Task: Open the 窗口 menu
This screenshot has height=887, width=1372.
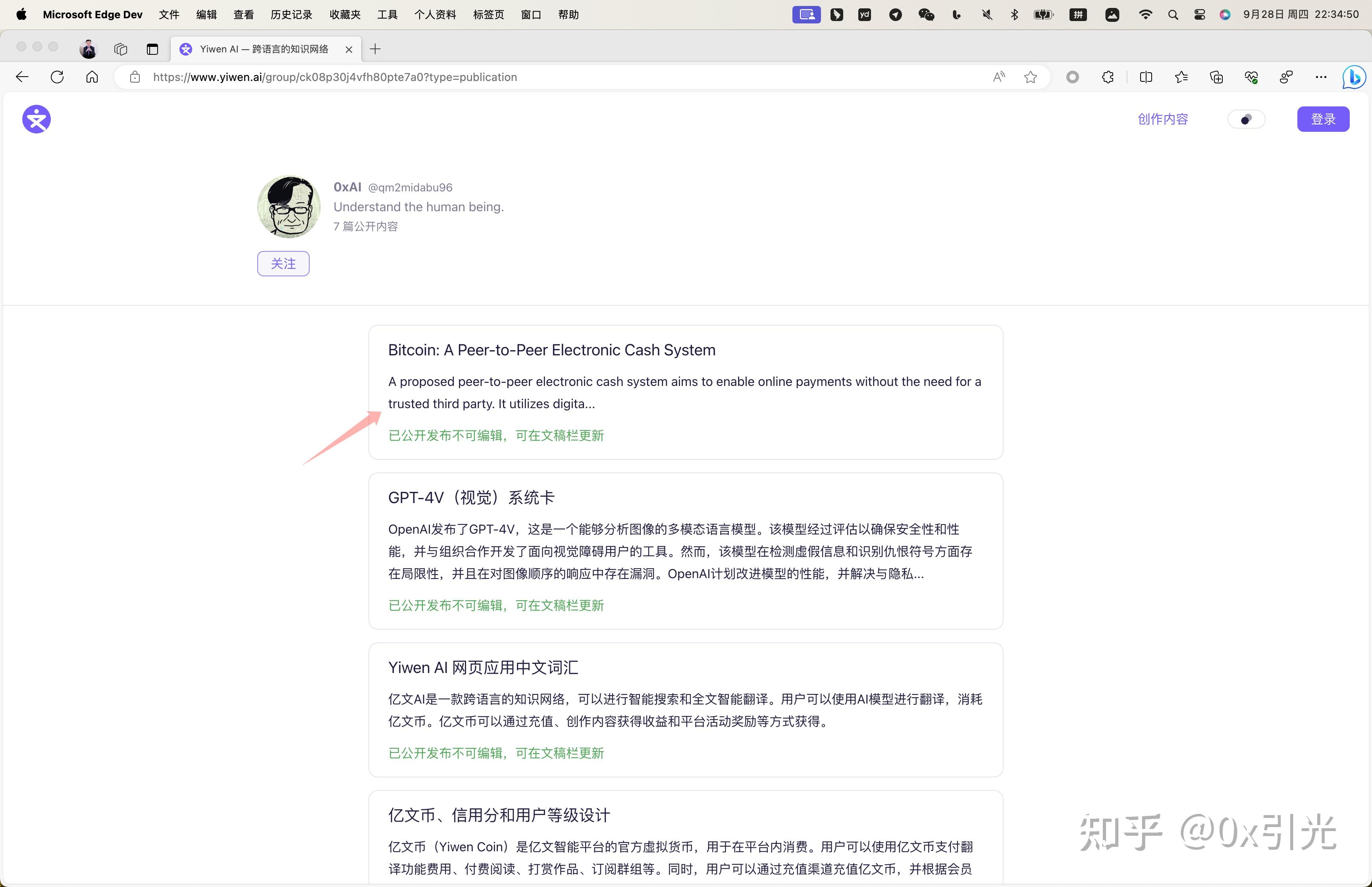Action: (531, 14)
